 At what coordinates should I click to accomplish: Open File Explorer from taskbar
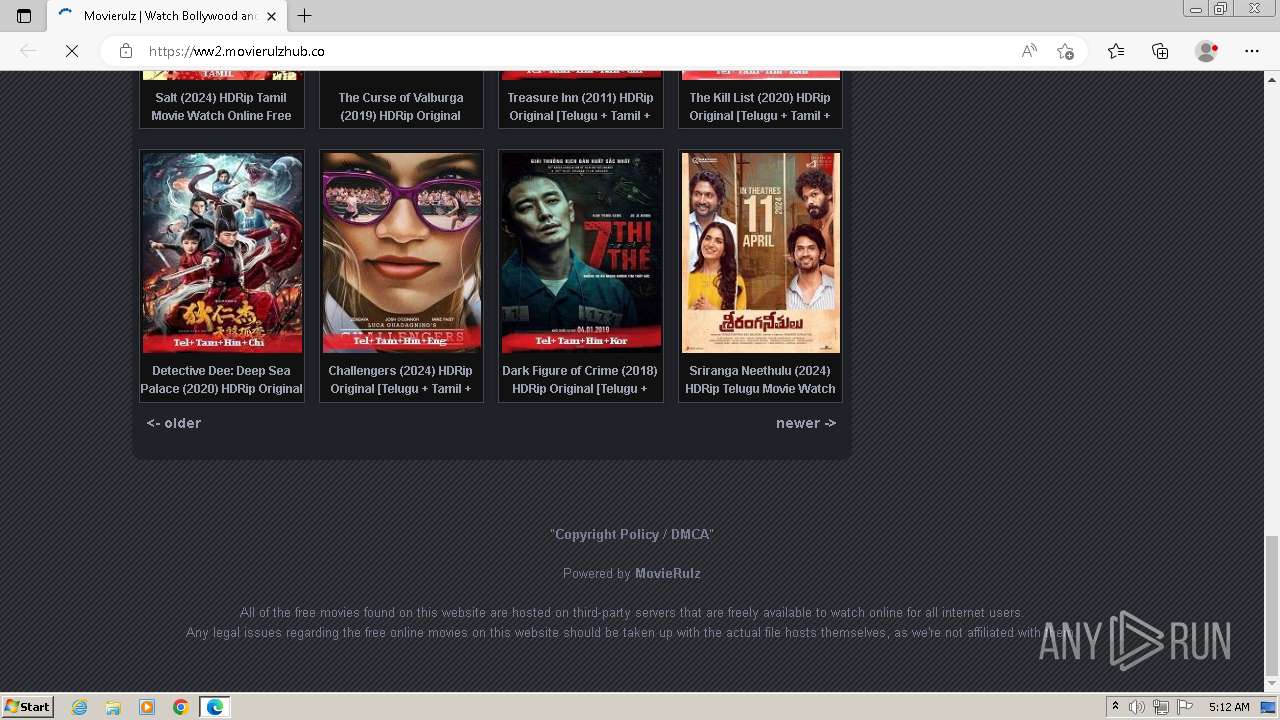coord(113,707)
